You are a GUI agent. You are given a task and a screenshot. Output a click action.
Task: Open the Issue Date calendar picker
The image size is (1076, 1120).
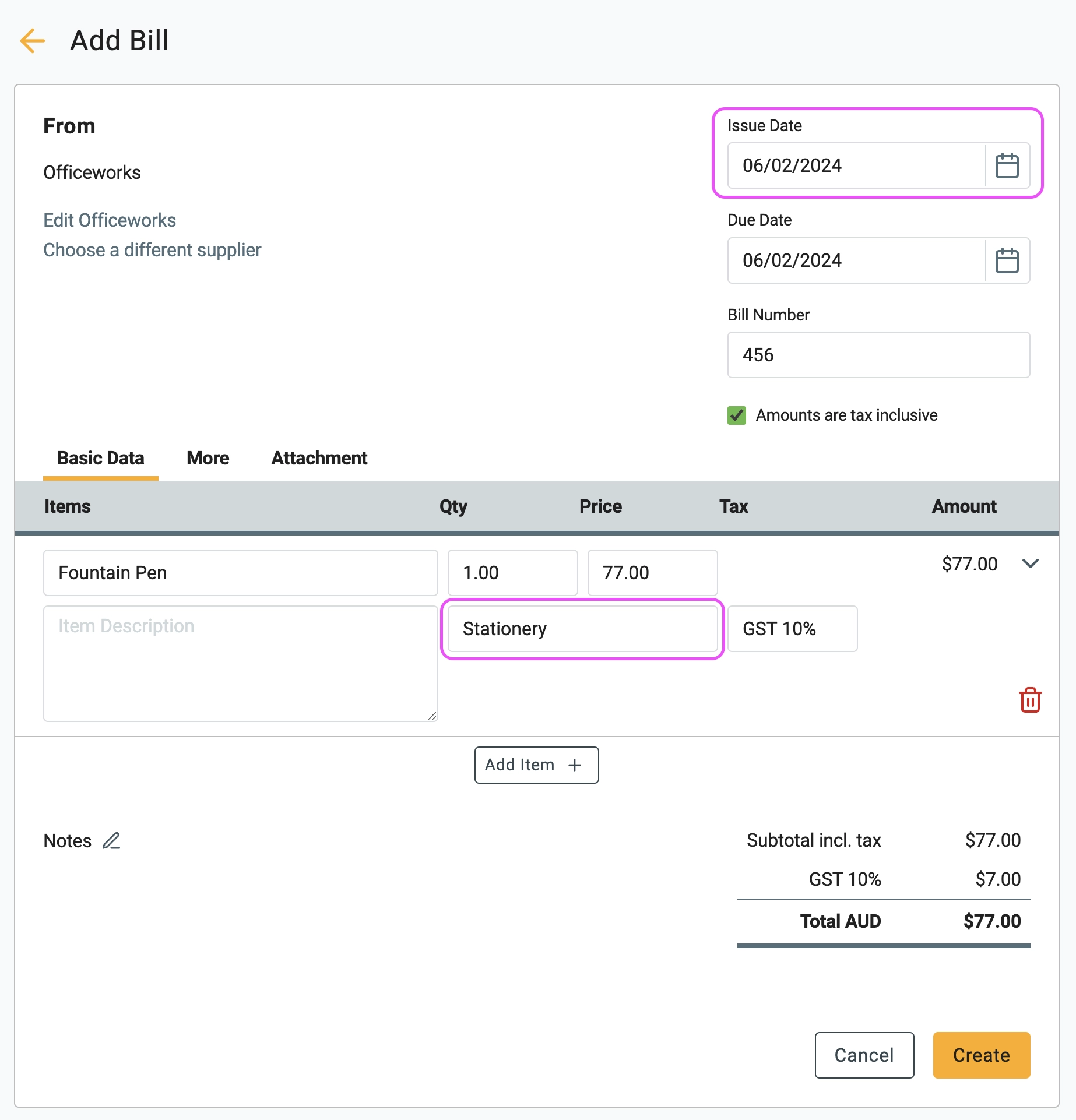1007,166
